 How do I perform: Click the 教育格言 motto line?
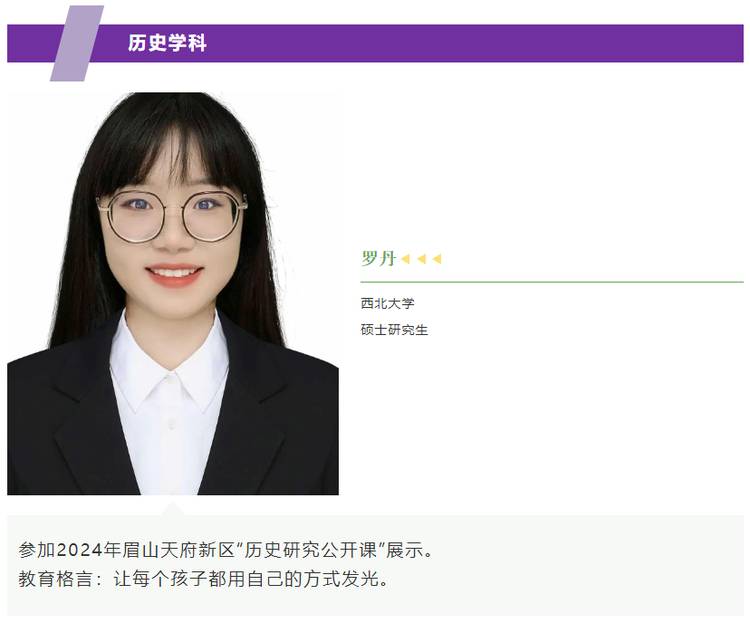click(204, 579)
